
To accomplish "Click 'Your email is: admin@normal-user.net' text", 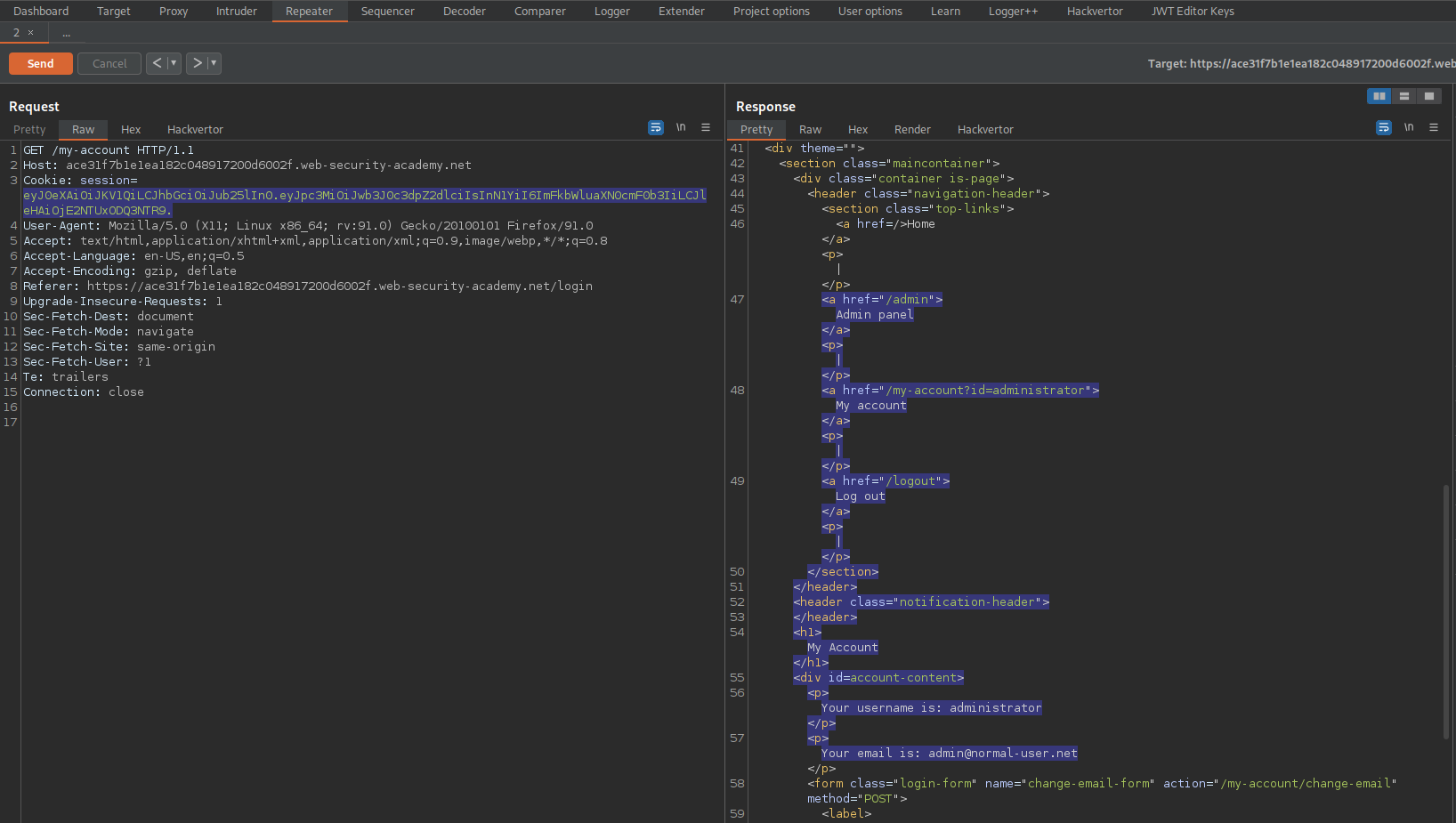I will pos(949,754).
